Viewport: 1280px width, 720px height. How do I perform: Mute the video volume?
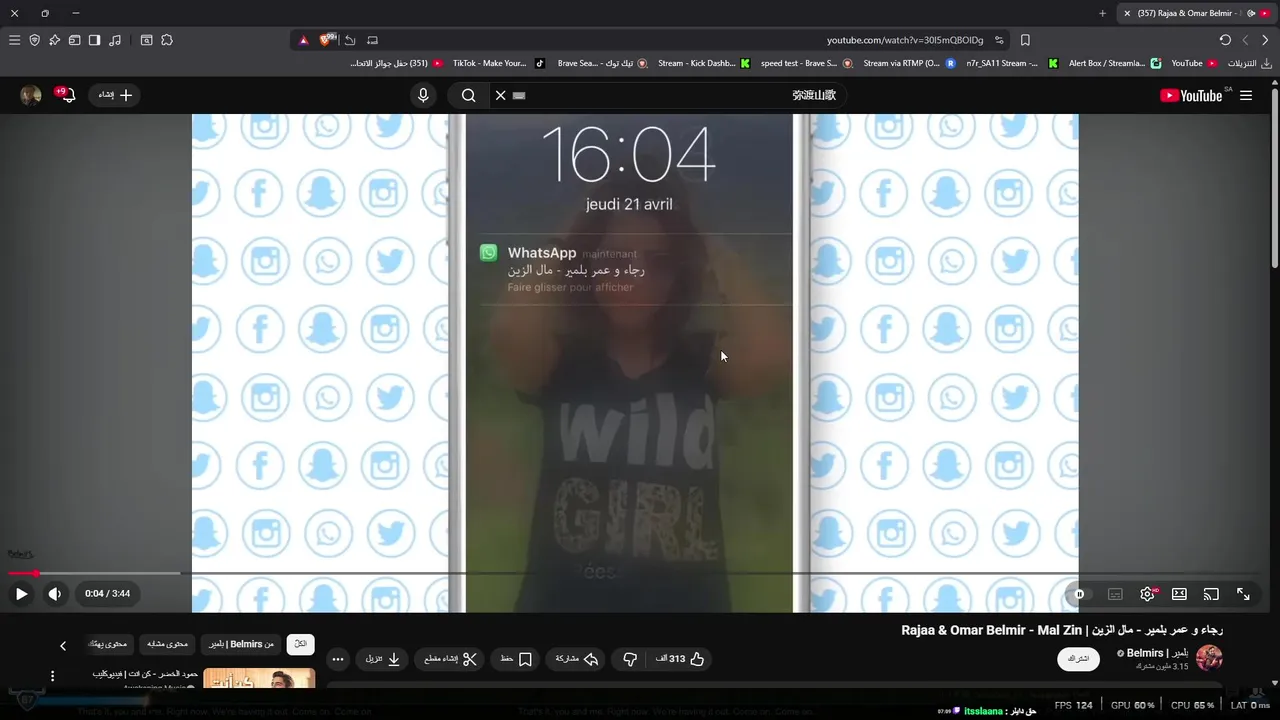click(55, 594)
